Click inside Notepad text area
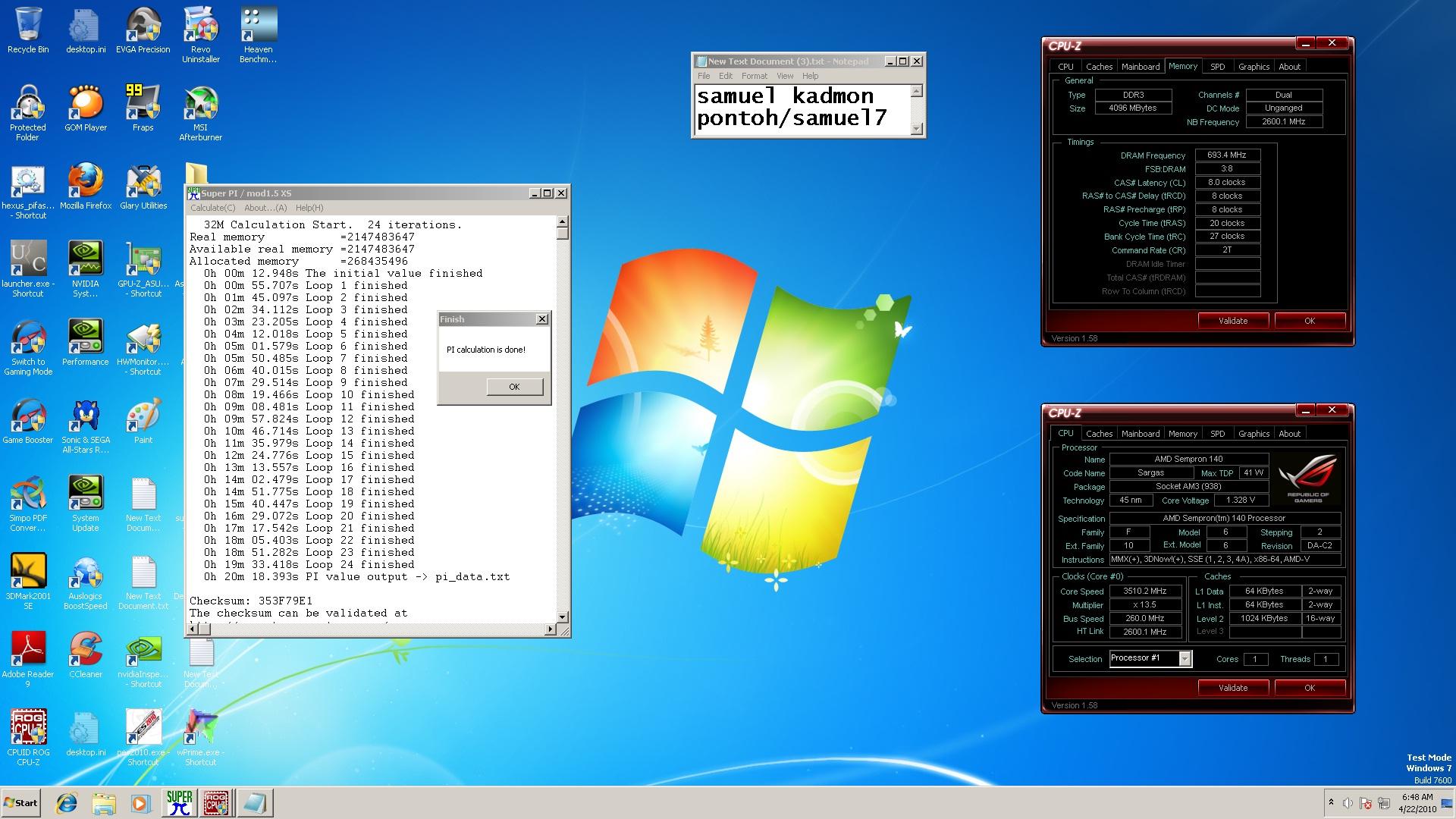The width and height of the screenshot is (1456, 819). [802, 109]
